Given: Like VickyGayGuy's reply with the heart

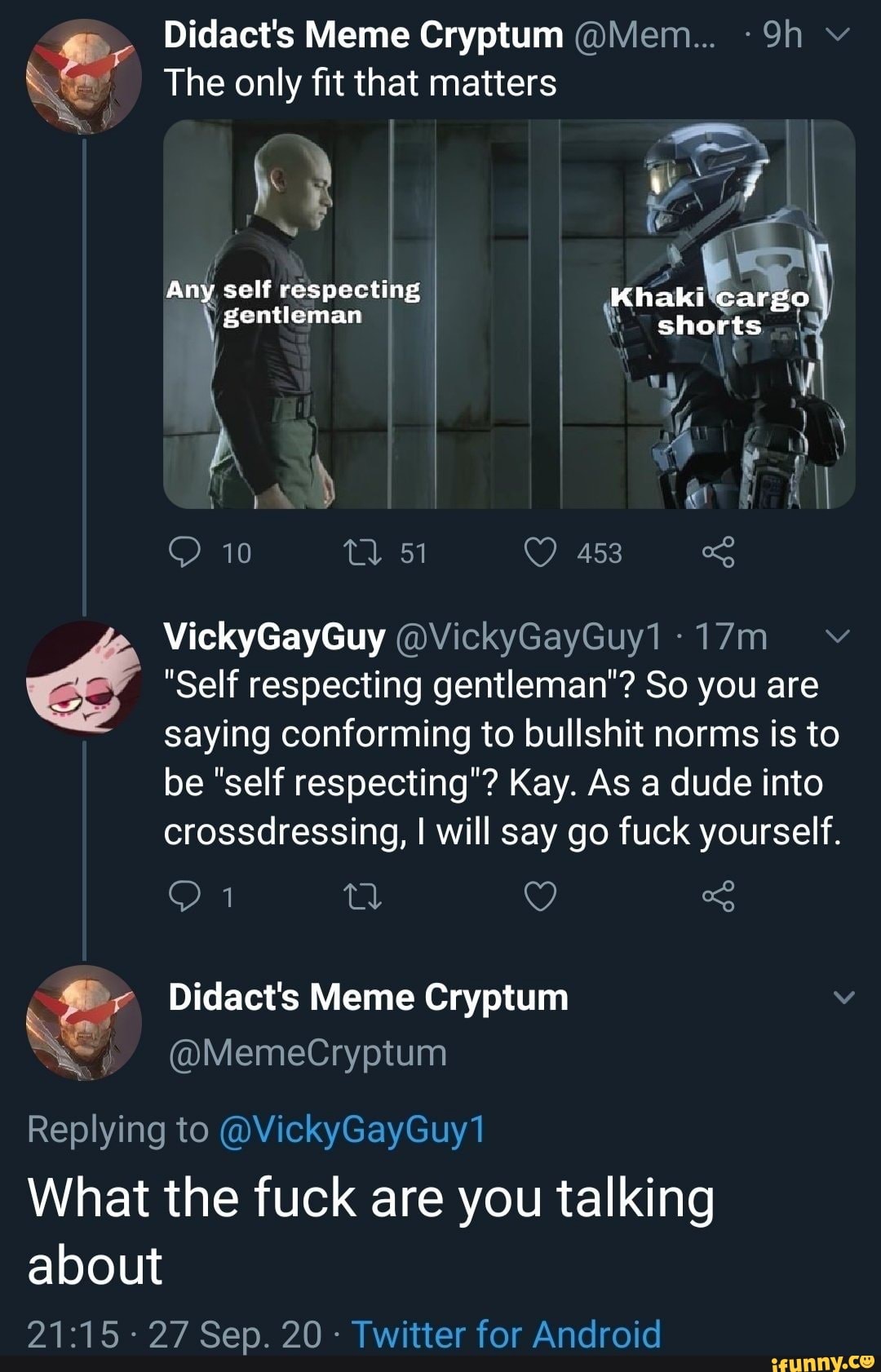Looking at the screenshot, I should click(x=538, y=897).
